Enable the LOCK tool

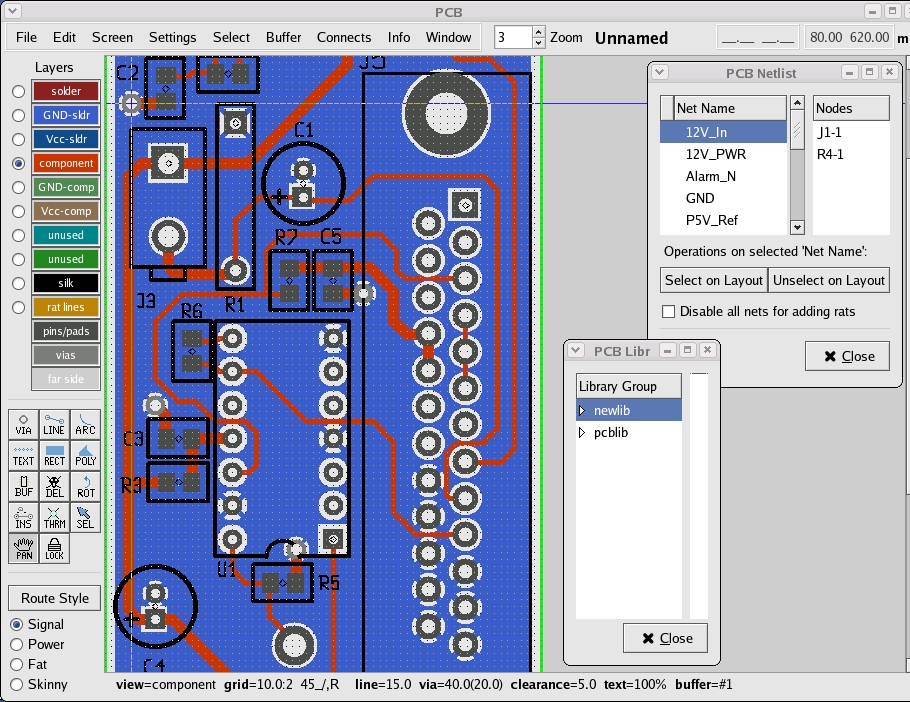pos(54,549)
